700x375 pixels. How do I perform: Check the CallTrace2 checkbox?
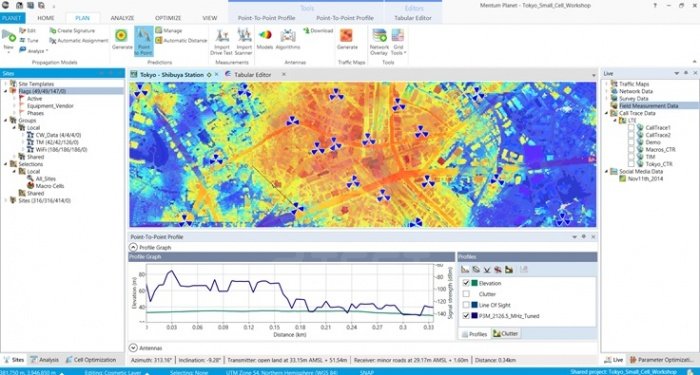pos(631,135)
